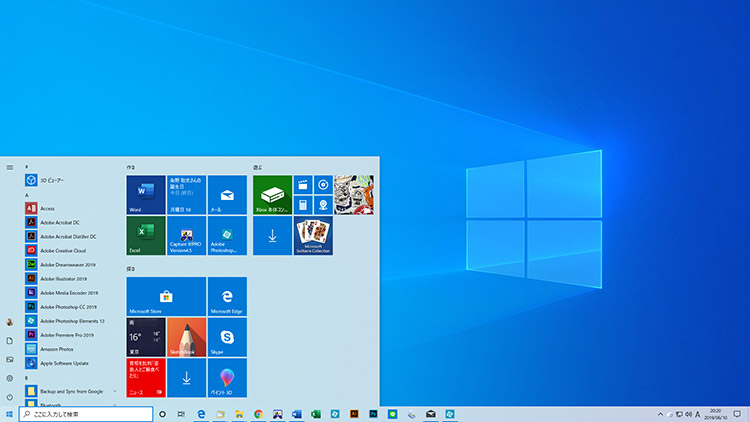Launch the ペイント 3D tile
Image resolution: width=750 pixels, height=422 pixels.
click(227, 378)
